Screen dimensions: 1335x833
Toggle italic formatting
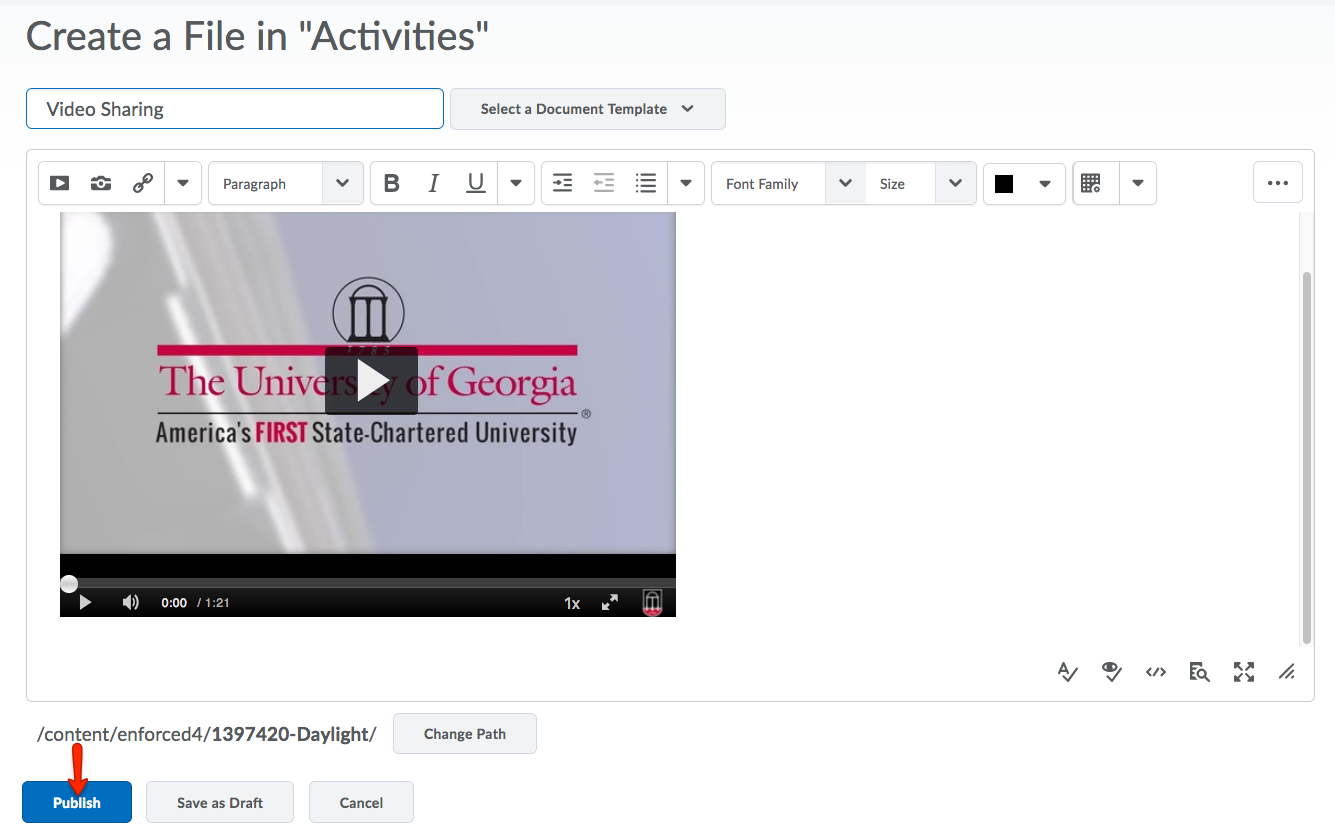(x=434, y=184)
